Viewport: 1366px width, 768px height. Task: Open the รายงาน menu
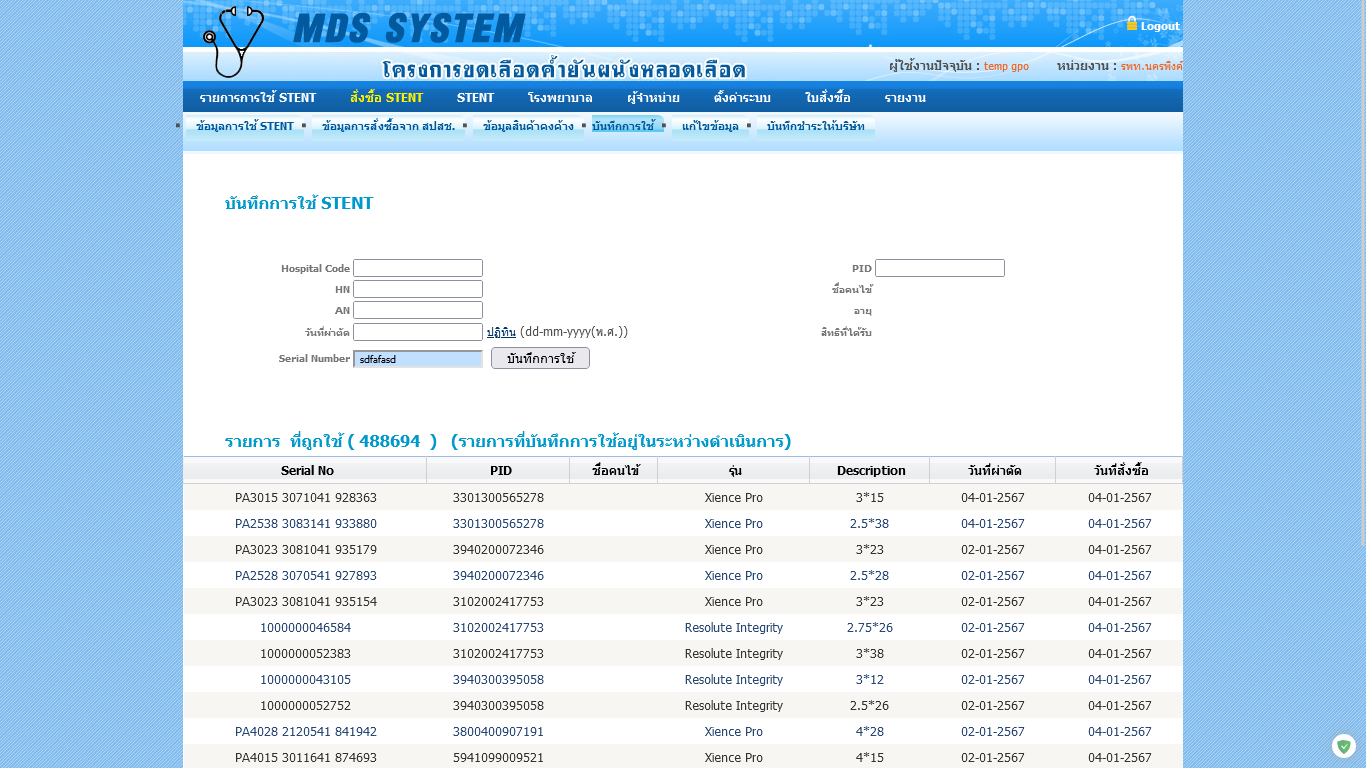(904, 97)
